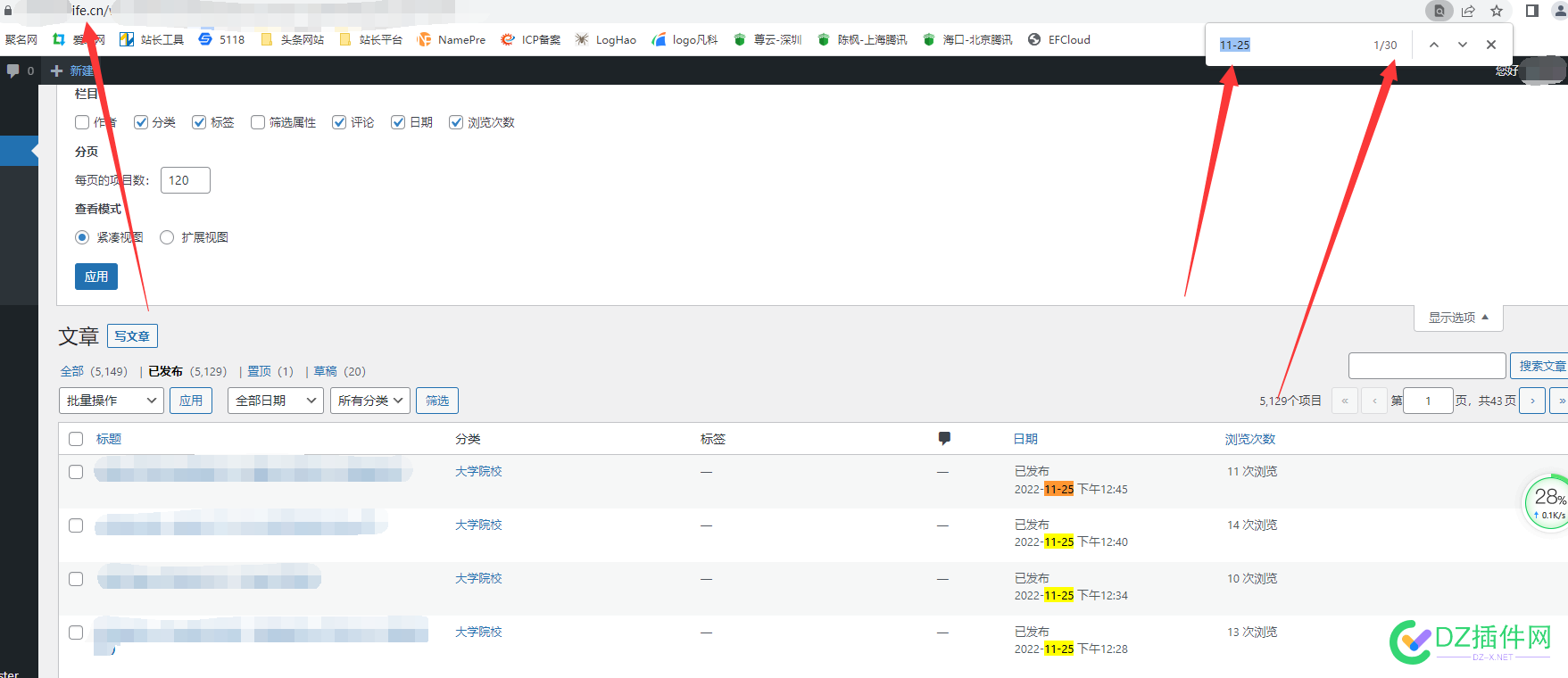The height and width of the screenshot is (678, 1568).
Task: Open the browser profile avatar icon
Action: 1559,11
